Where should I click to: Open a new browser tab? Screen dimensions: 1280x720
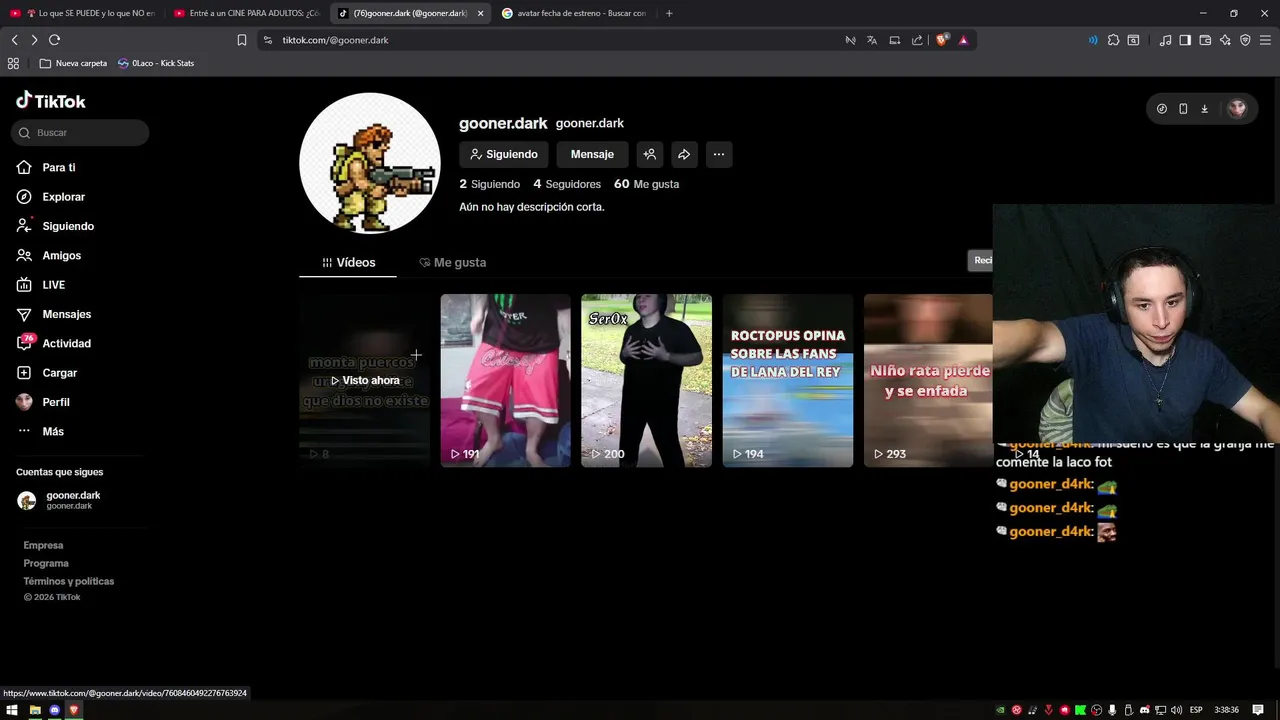669,13
